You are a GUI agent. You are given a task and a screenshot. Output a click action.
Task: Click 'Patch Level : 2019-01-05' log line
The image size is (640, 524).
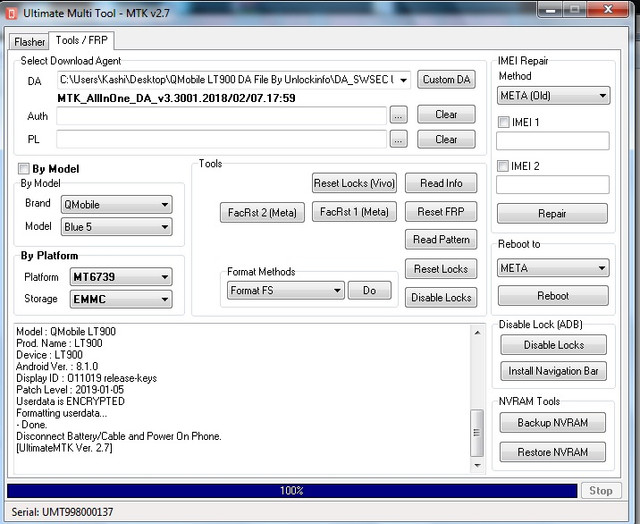[70, 389]
